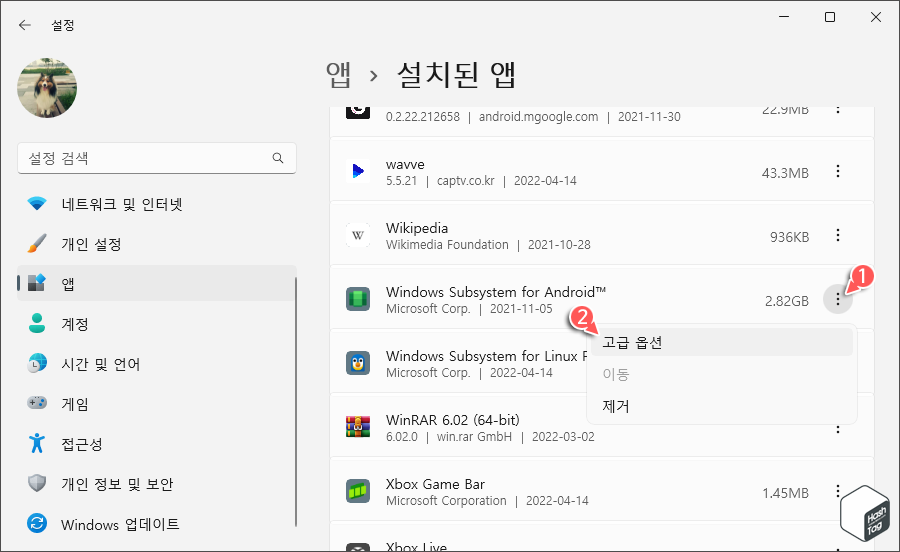Minimize the 설정 window
The width and height of the screenshot is (900, 552).
(783, 17)
